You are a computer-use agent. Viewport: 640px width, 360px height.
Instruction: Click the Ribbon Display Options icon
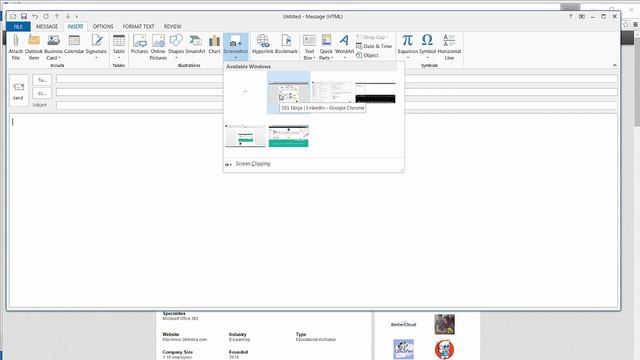[x=582, y=16]
